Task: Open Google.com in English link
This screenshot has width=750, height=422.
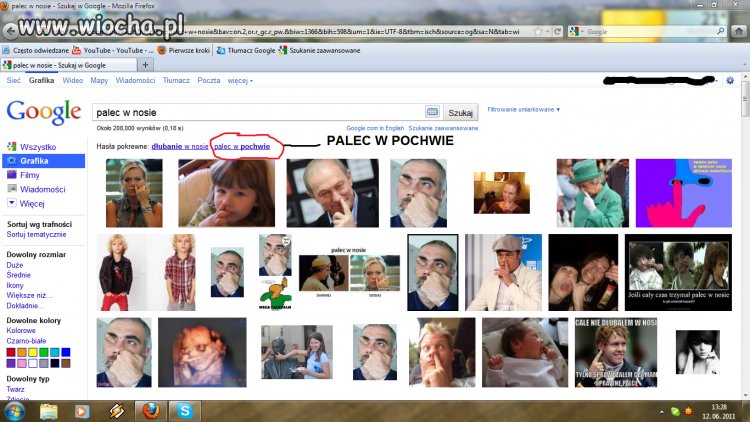Action: [375, 128]
